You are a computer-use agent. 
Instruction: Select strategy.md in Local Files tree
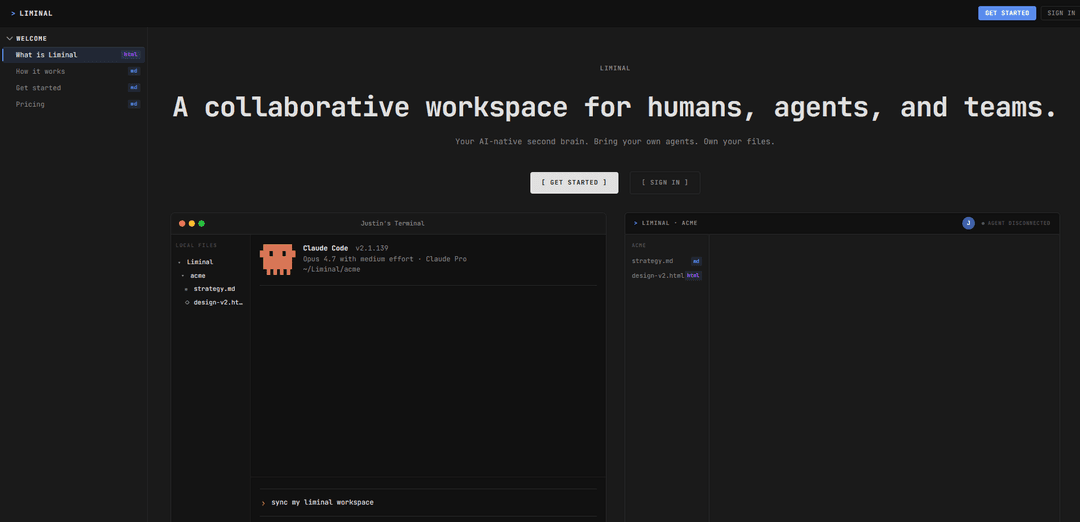tap(212, 289)
